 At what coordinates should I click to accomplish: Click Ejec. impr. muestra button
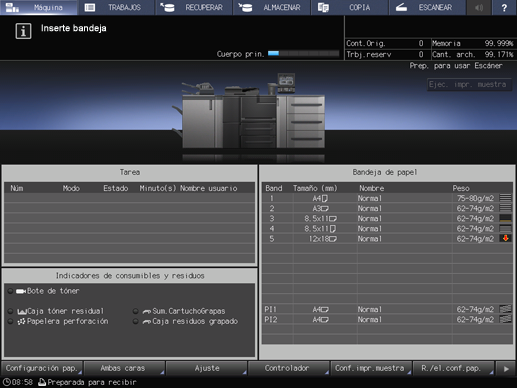coord(469,84)
